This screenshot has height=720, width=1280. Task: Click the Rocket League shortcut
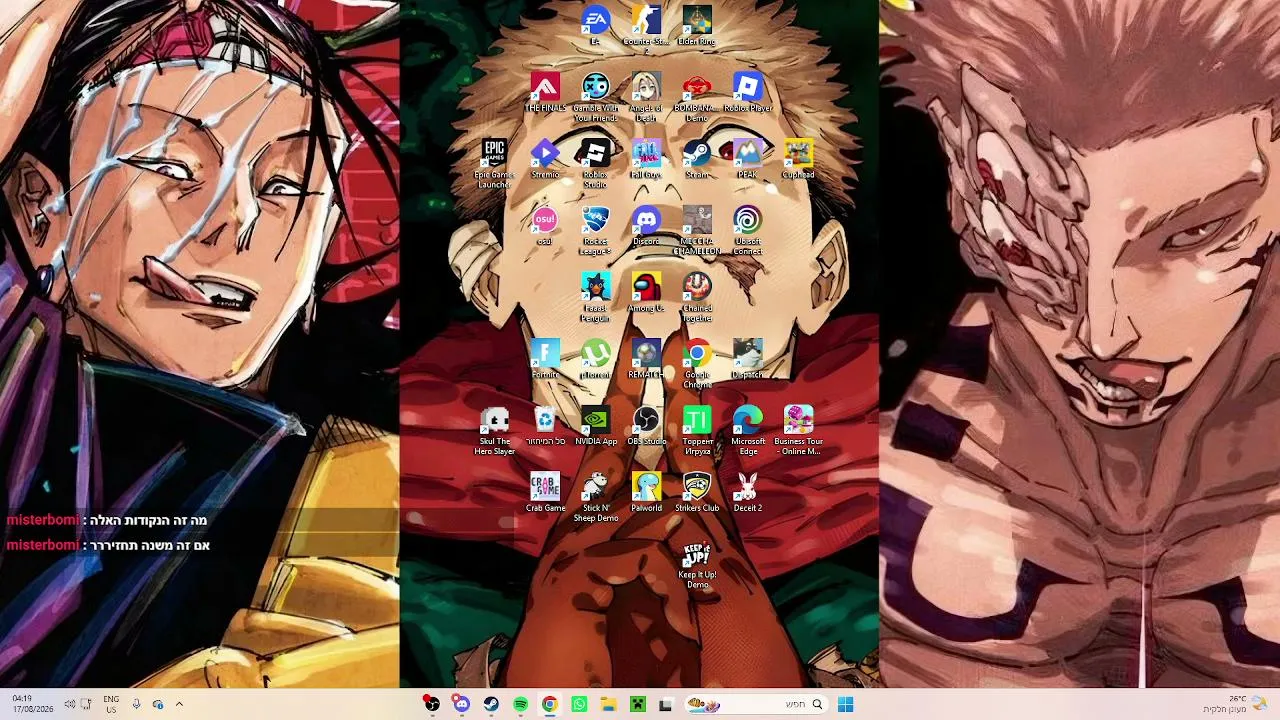click(x=595, y=231)
